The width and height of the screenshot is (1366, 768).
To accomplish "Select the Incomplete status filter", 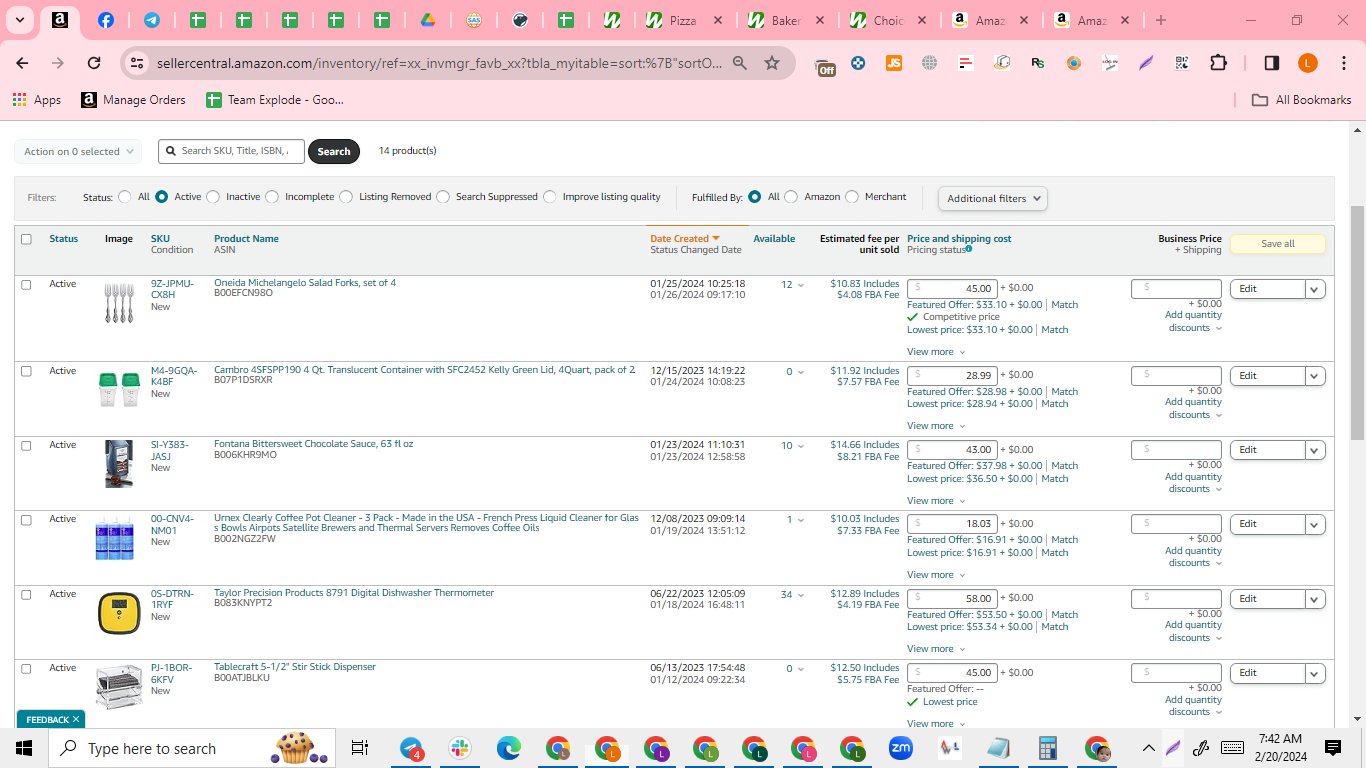I will (x=272, y=197).
